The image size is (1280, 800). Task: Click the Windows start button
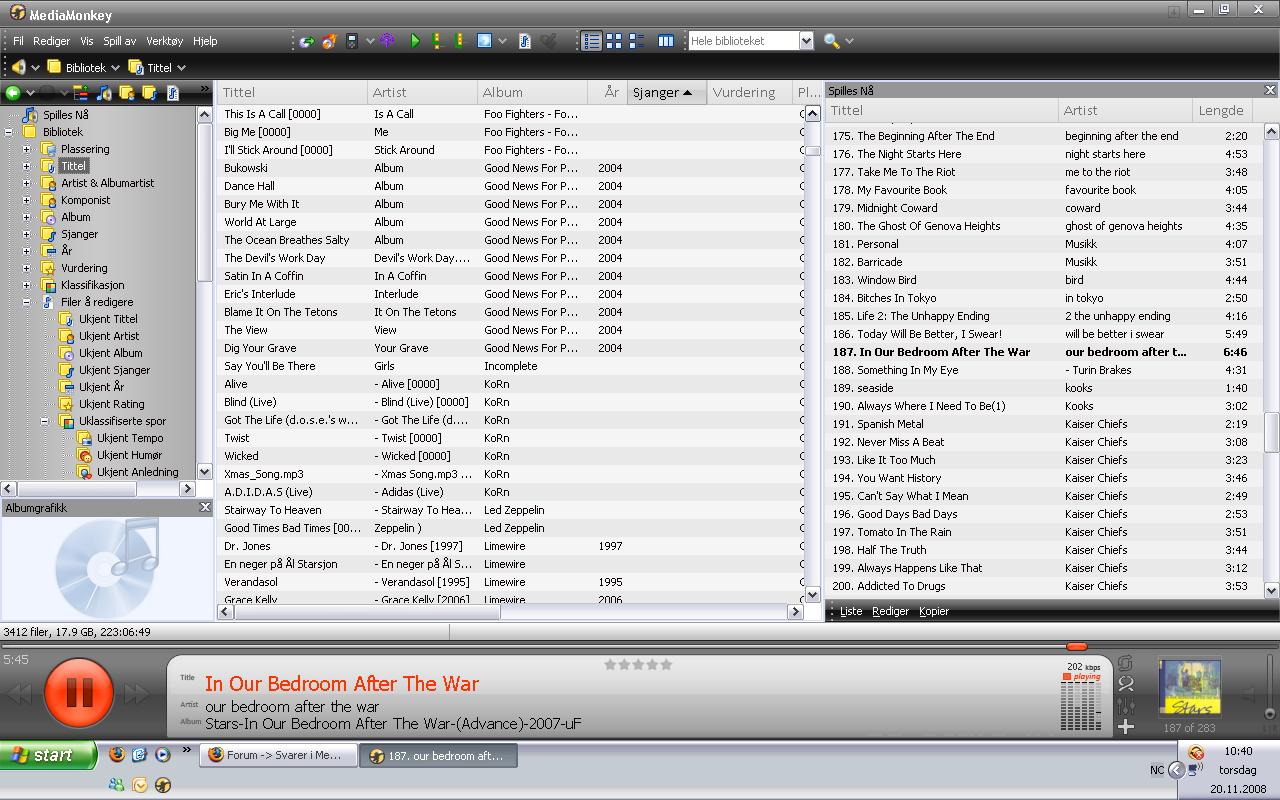[48, 755]
